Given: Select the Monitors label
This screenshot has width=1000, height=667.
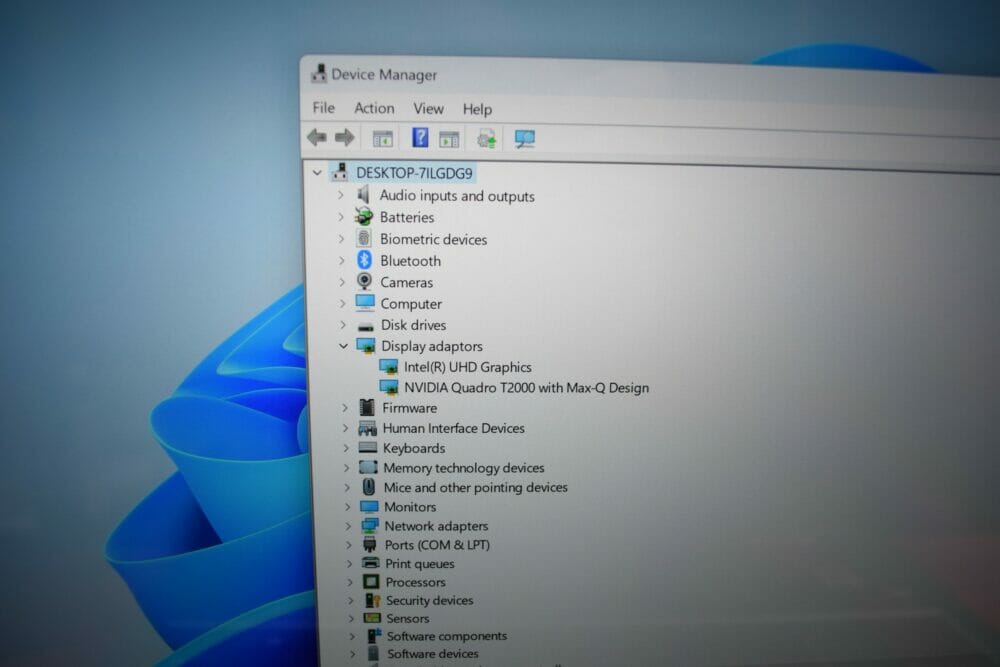Looking at the screenshot, I should 409,507.
